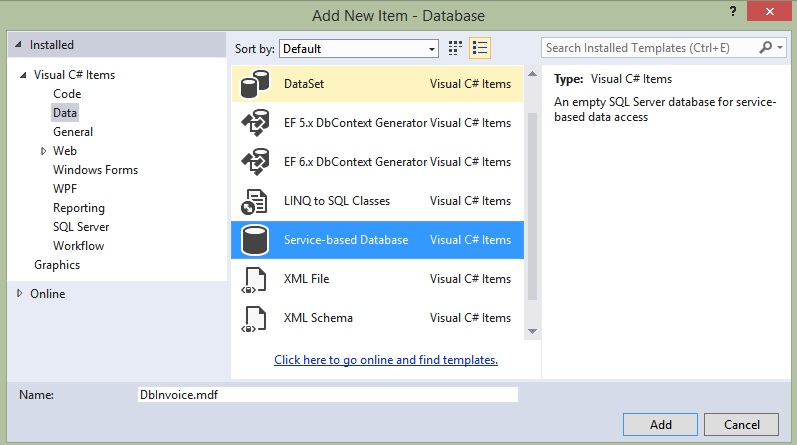Click link to find templates online
The height and width of the screenshot is (445, 797).
[x=385, y=360]
